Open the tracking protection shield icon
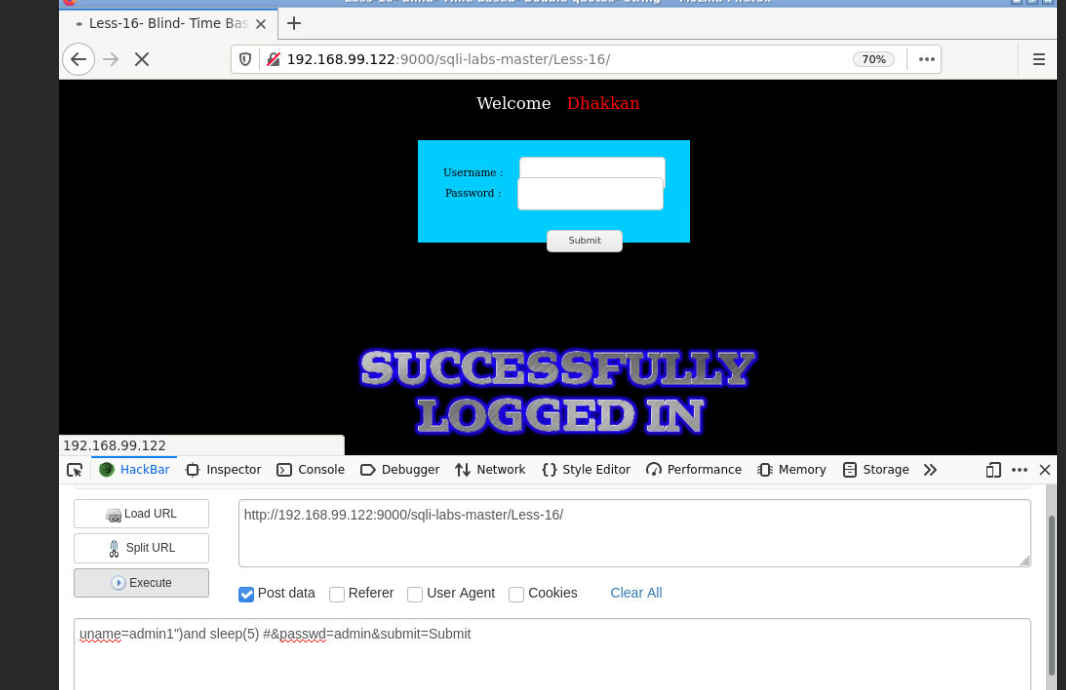Viewport: 1066px width, 690px height. [x=245, y=59]
